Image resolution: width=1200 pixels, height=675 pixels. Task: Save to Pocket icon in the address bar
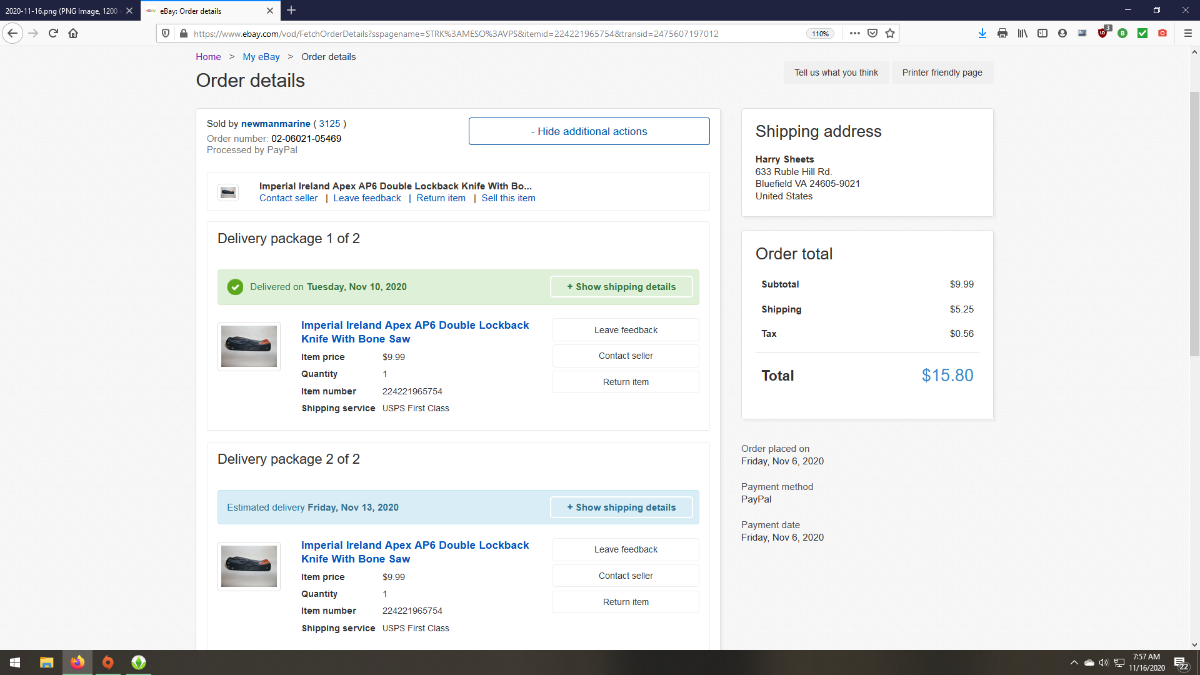[872, 33]
